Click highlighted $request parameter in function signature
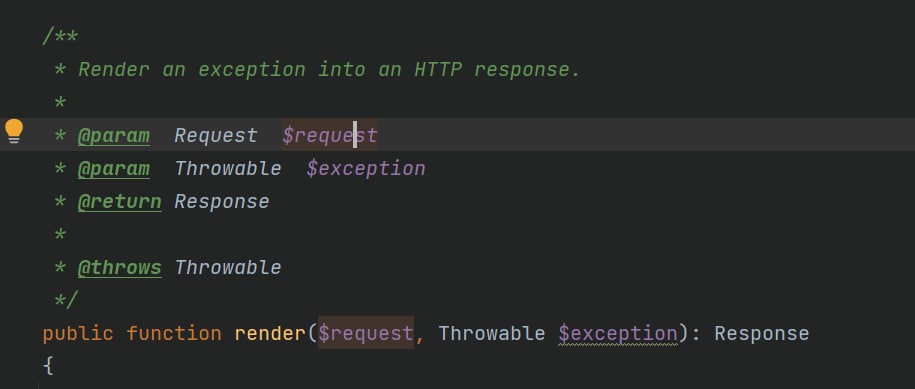 (366, 334)
